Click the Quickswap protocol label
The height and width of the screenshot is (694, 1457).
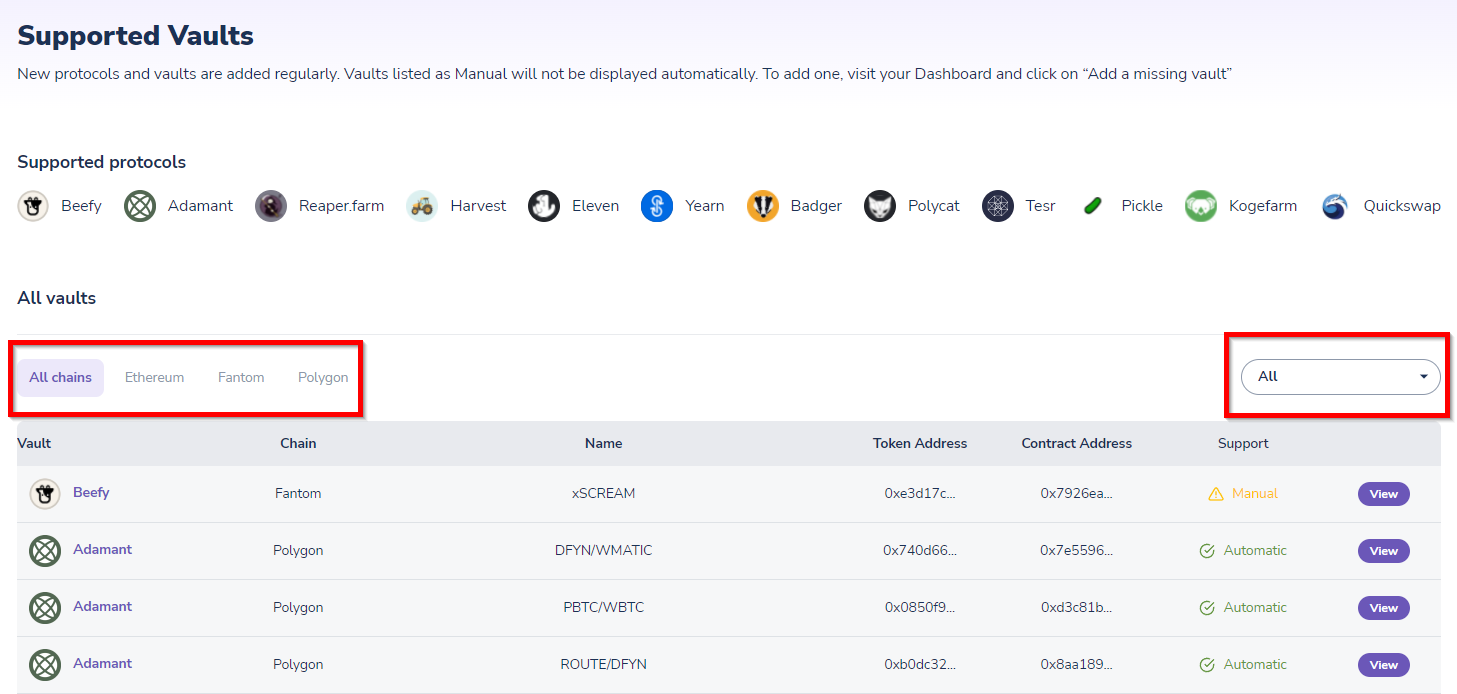[x=1402, y=206]
